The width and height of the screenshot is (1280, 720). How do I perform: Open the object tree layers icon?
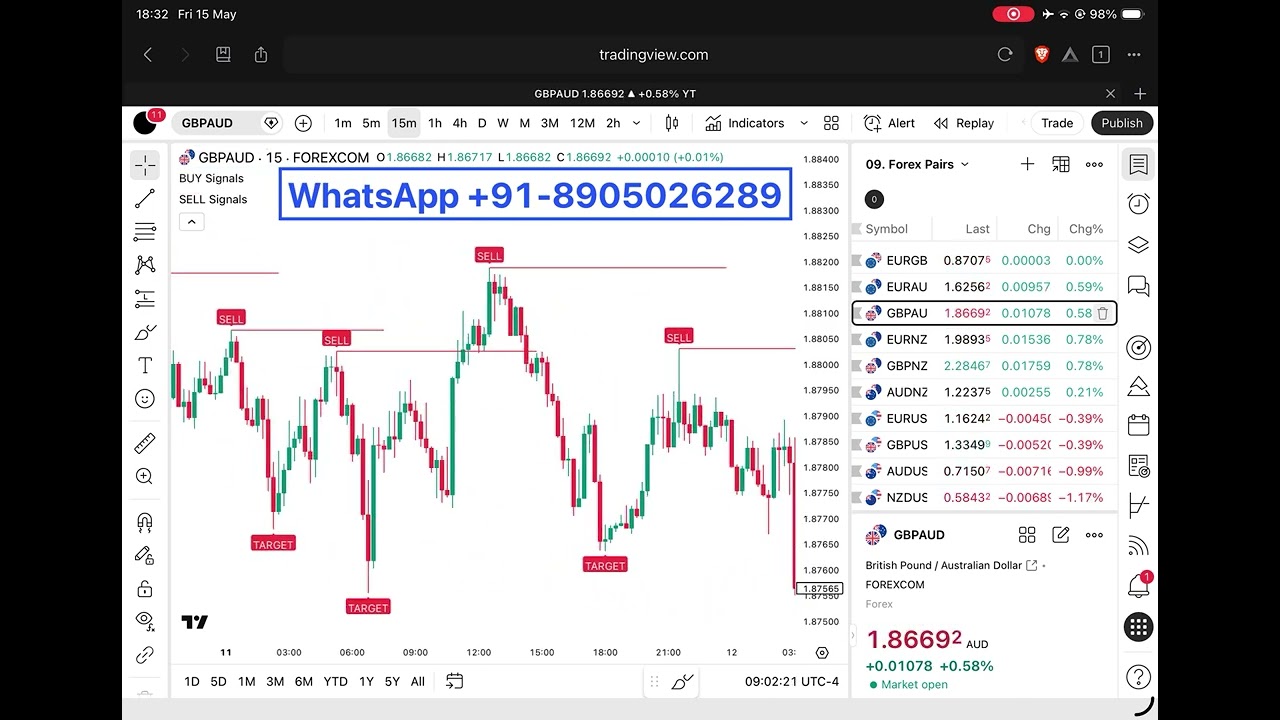1138,245
